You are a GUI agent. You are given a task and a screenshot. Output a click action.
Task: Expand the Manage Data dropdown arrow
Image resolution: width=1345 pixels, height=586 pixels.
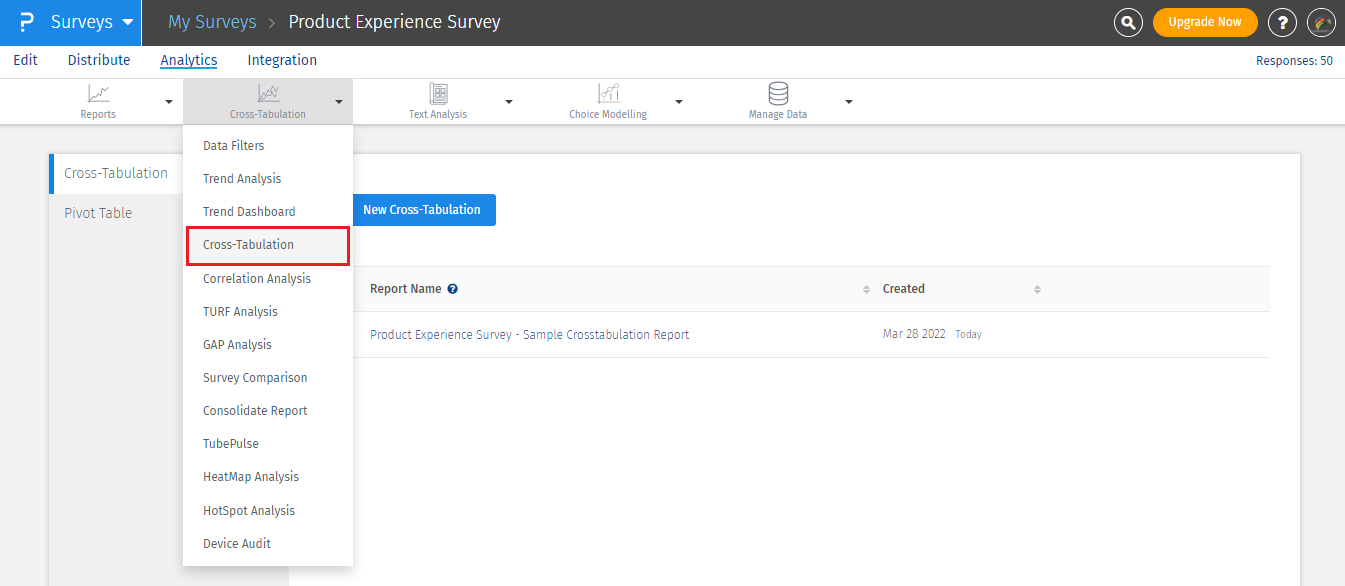point(849,101)
